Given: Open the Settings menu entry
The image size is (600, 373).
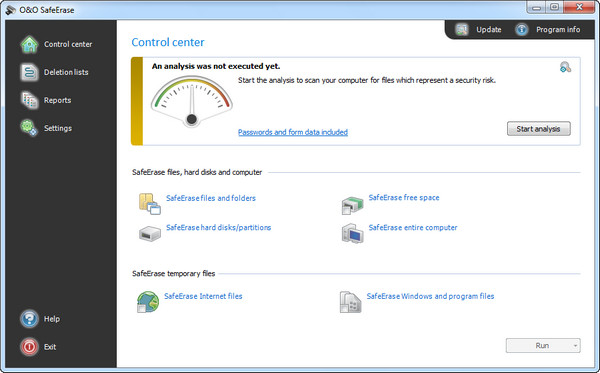Looking at the screenshot, I should (x=58, y=128).
